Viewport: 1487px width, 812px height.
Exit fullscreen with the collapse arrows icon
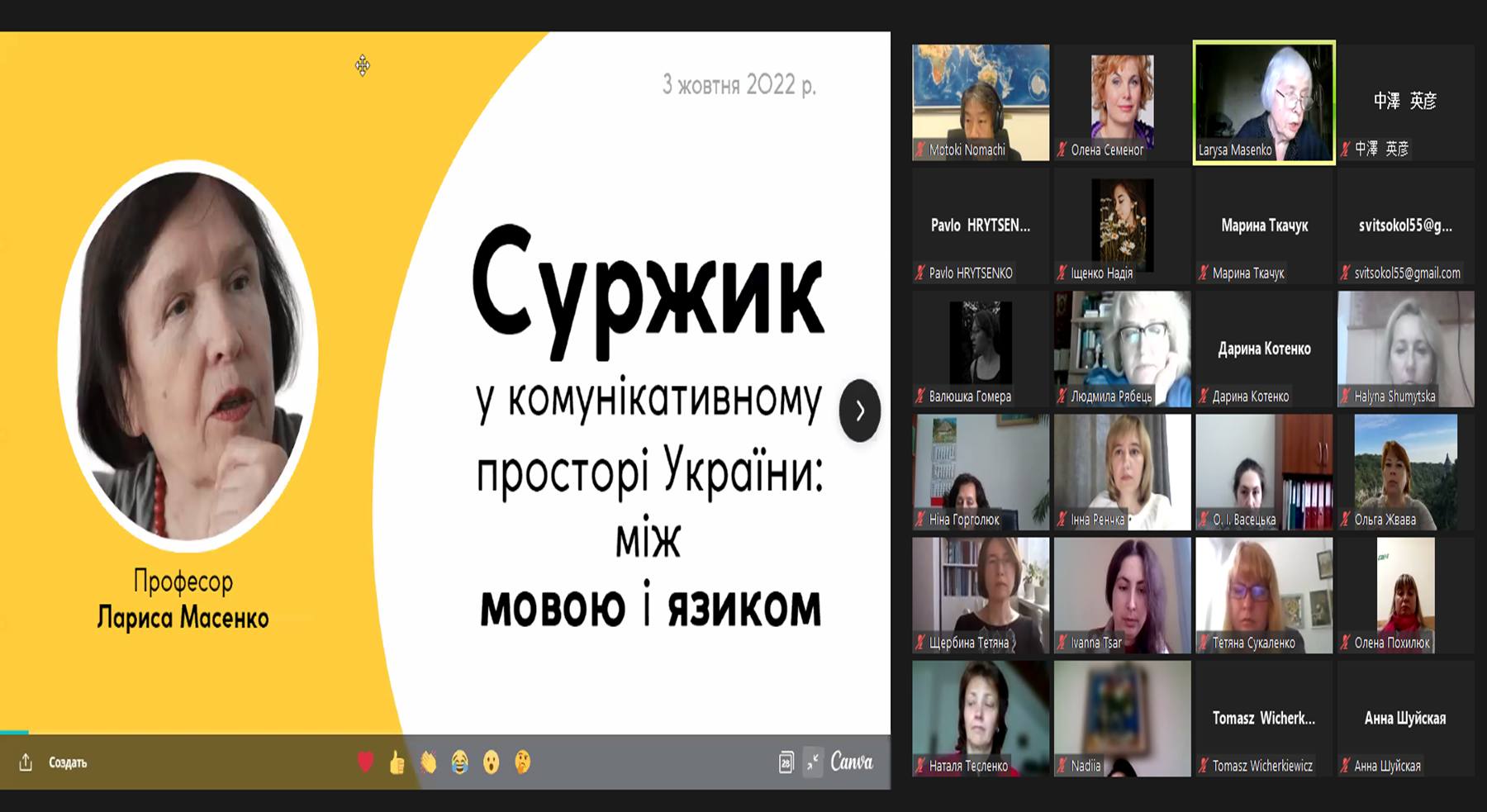tap(813, 762)
